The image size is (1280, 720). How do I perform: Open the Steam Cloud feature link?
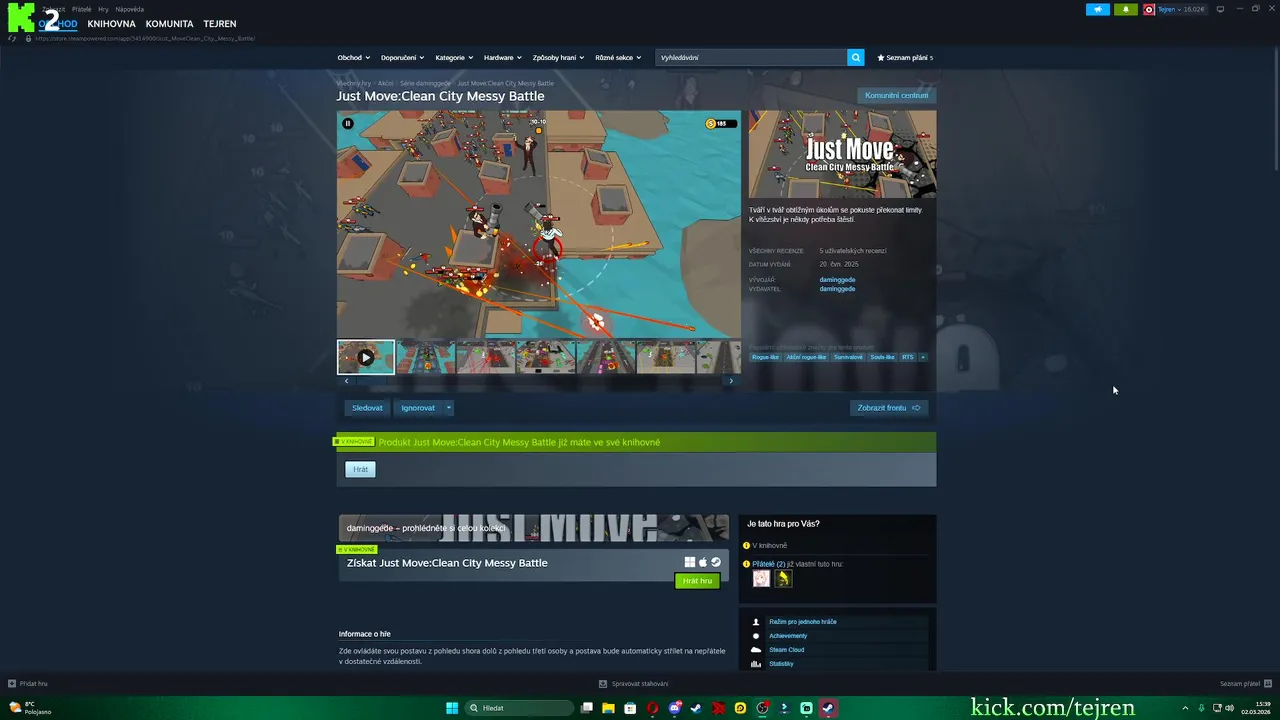pos(786,650)
